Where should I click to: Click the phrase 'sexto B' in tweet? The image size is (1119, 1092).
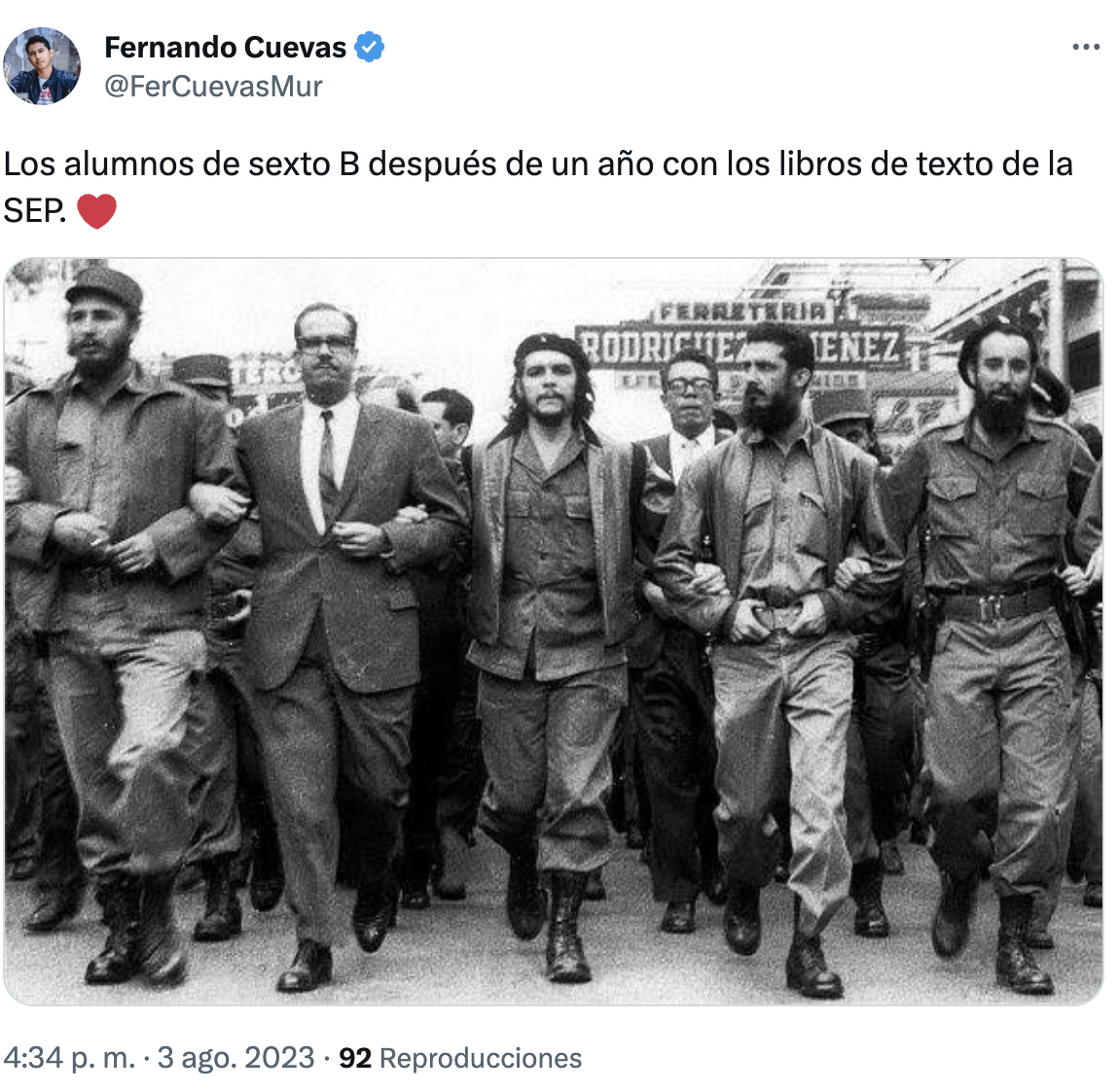tap(304, 164)
